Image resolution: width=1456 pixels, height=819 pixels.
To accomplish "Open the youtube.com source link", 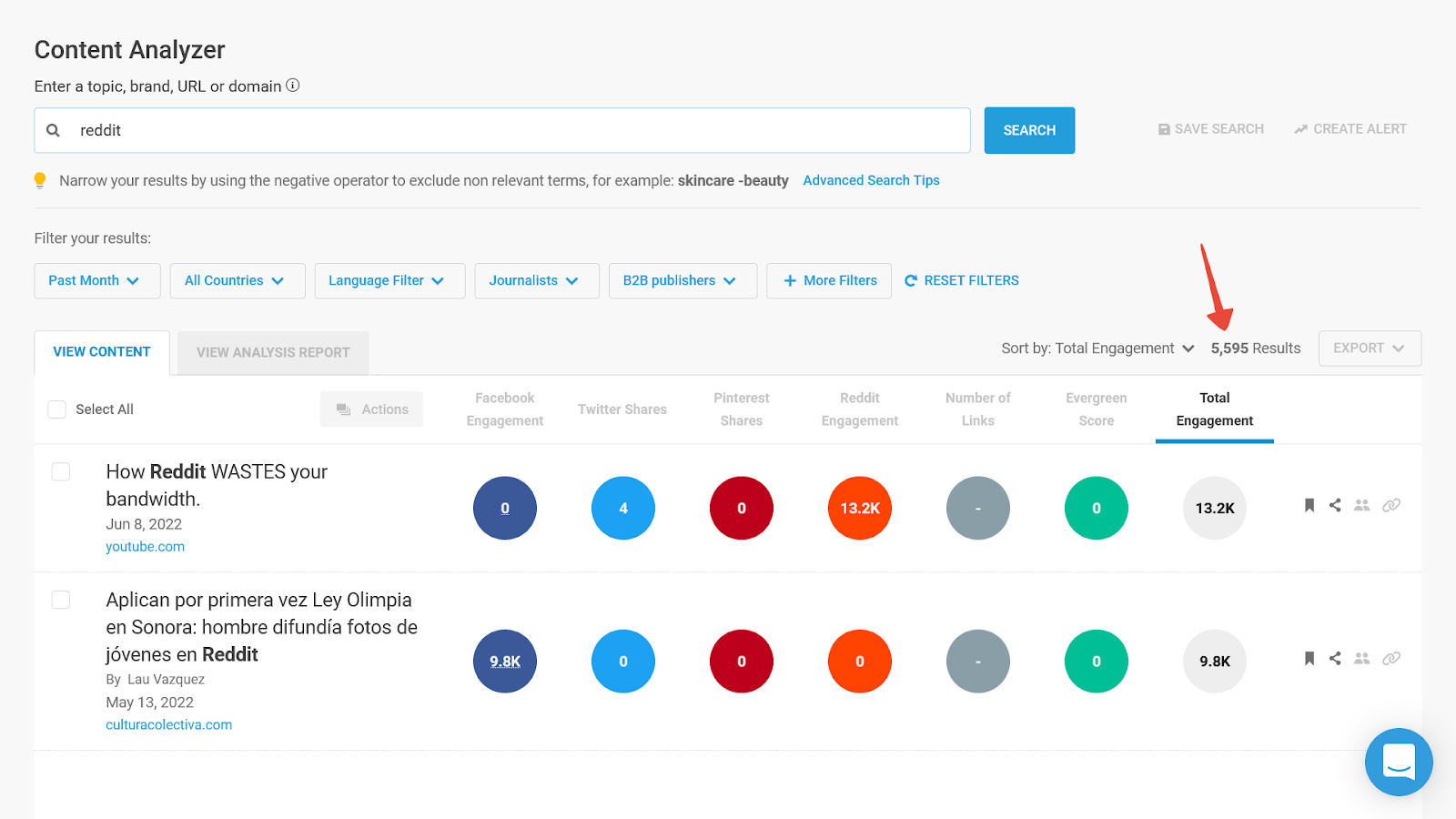I will click(x=146, y=547).
